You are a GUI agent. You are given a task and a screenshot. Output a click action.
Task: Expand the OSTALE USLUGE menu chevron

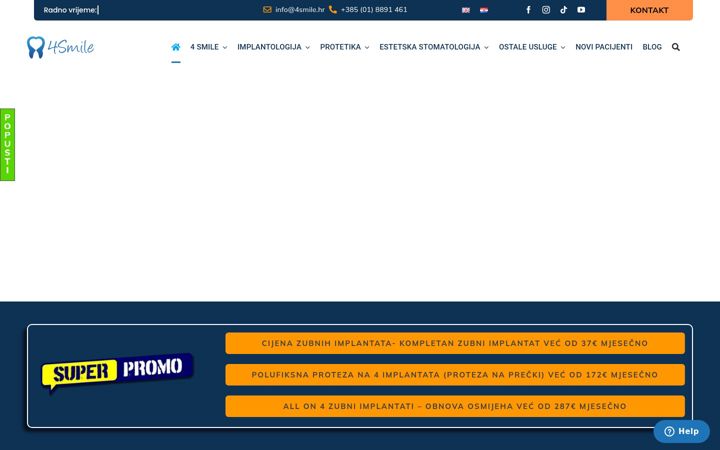point(563,47)
